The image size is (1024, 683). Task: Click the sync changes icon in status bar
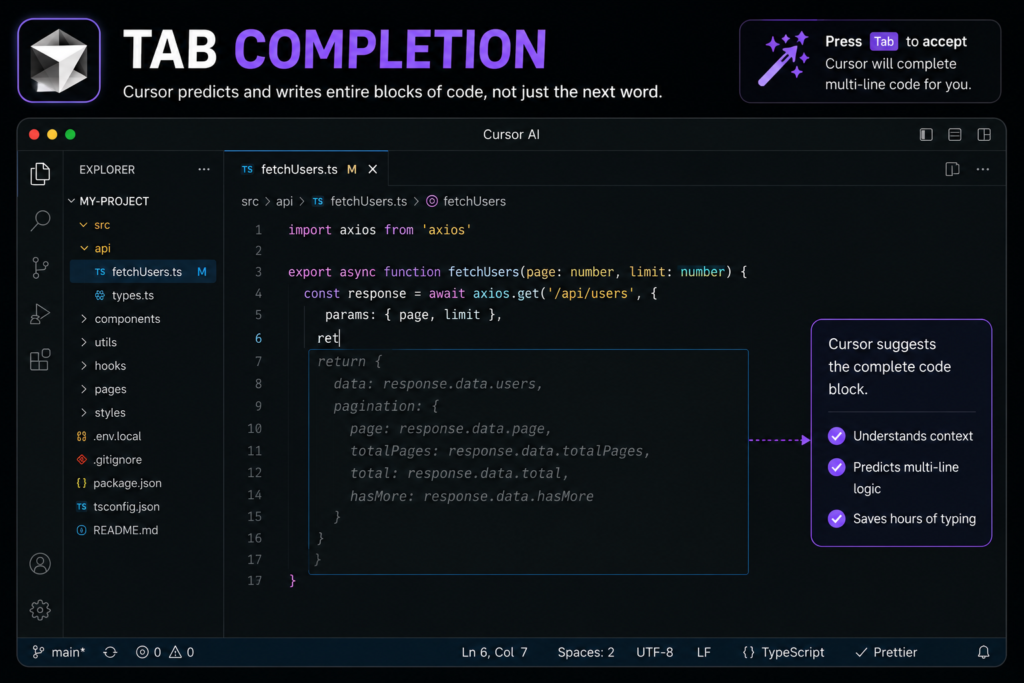click(110, 652)
